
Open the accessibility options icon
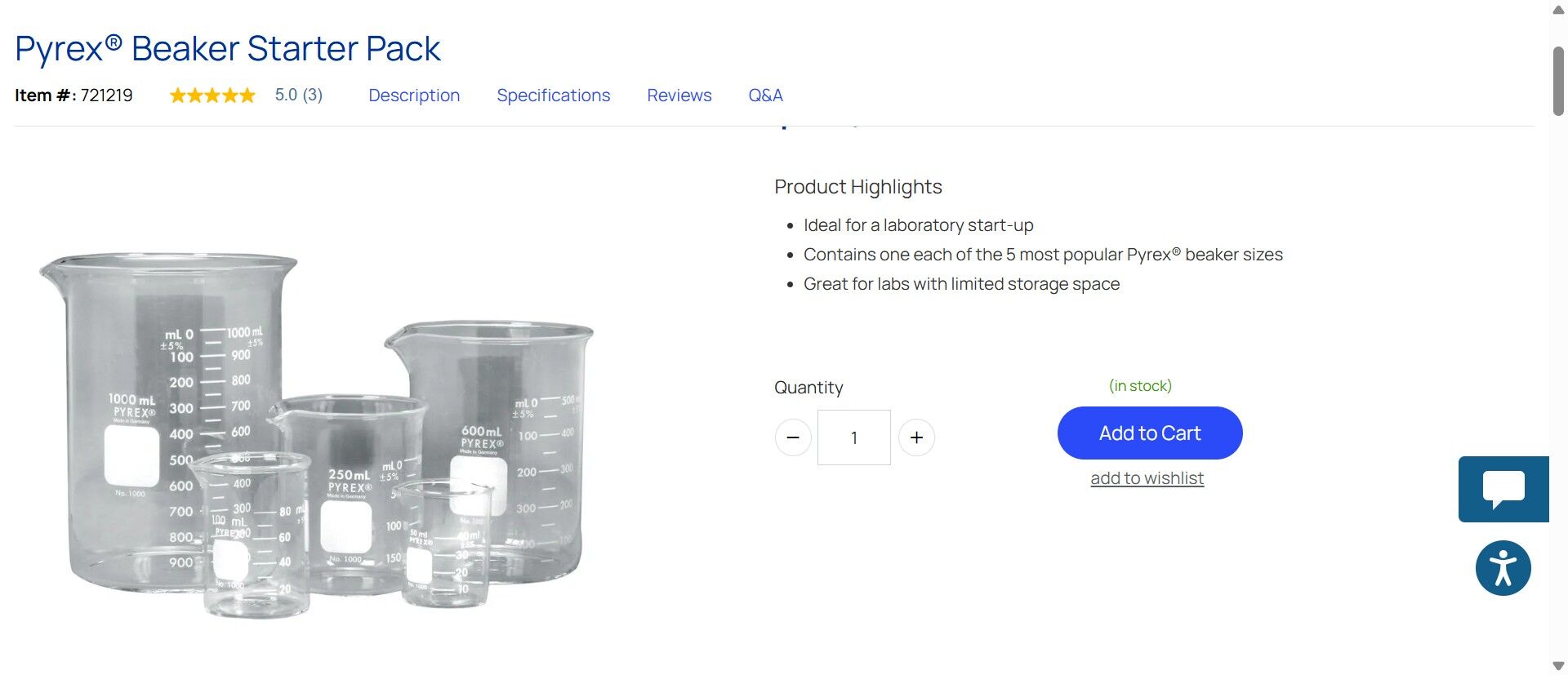tap(1503, 568)
